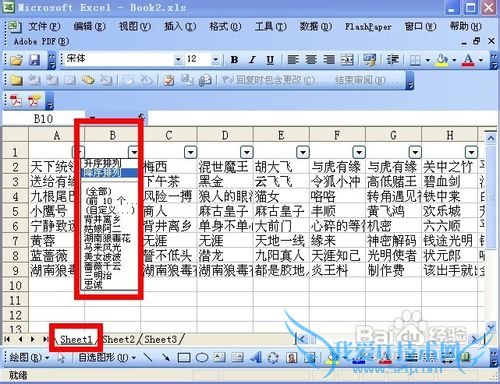Choose 升序排列 in filter list
This screenshot has height=384, width=500.
pyautogui.click(x=103, y=163)
